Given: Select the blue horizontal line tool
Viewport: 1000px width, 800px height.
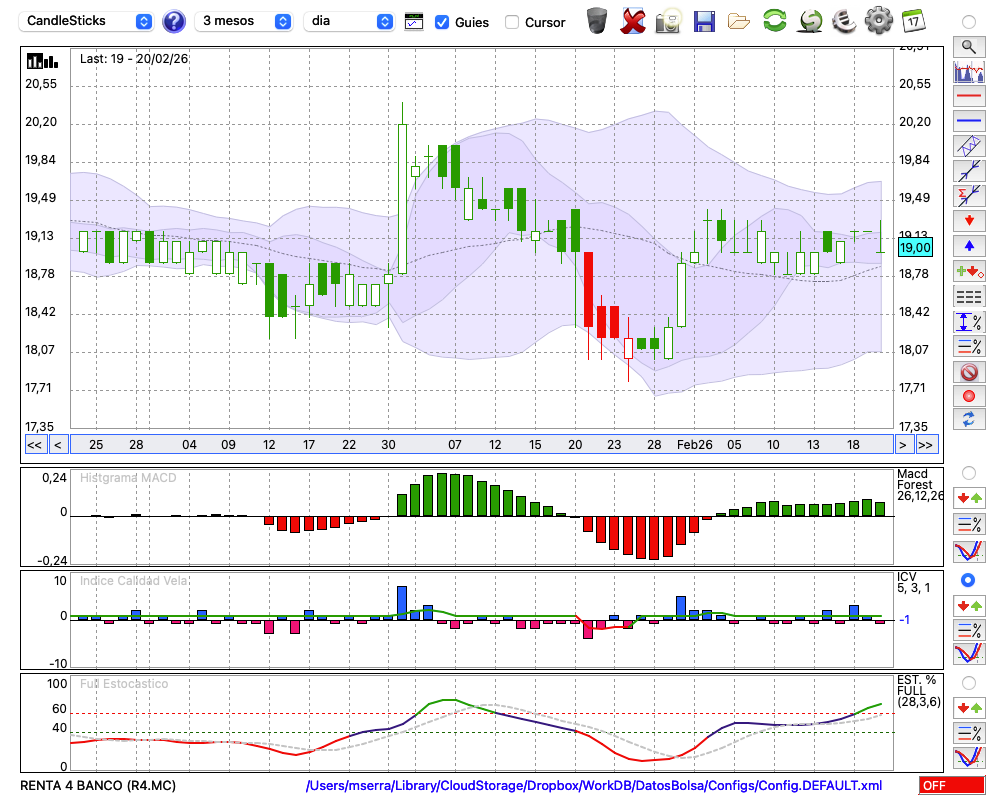Looking at the screenshot, I should (x=968, y=121).
